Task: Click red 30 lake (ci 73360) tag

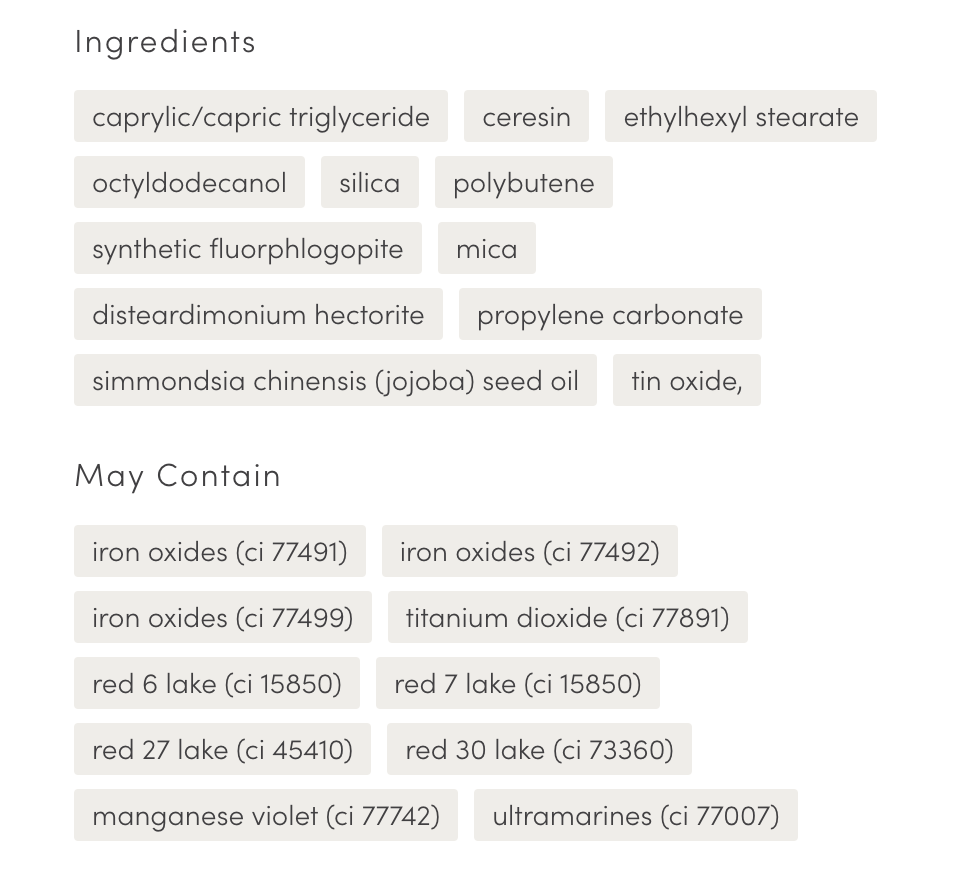Action: [x=539, y=749]
